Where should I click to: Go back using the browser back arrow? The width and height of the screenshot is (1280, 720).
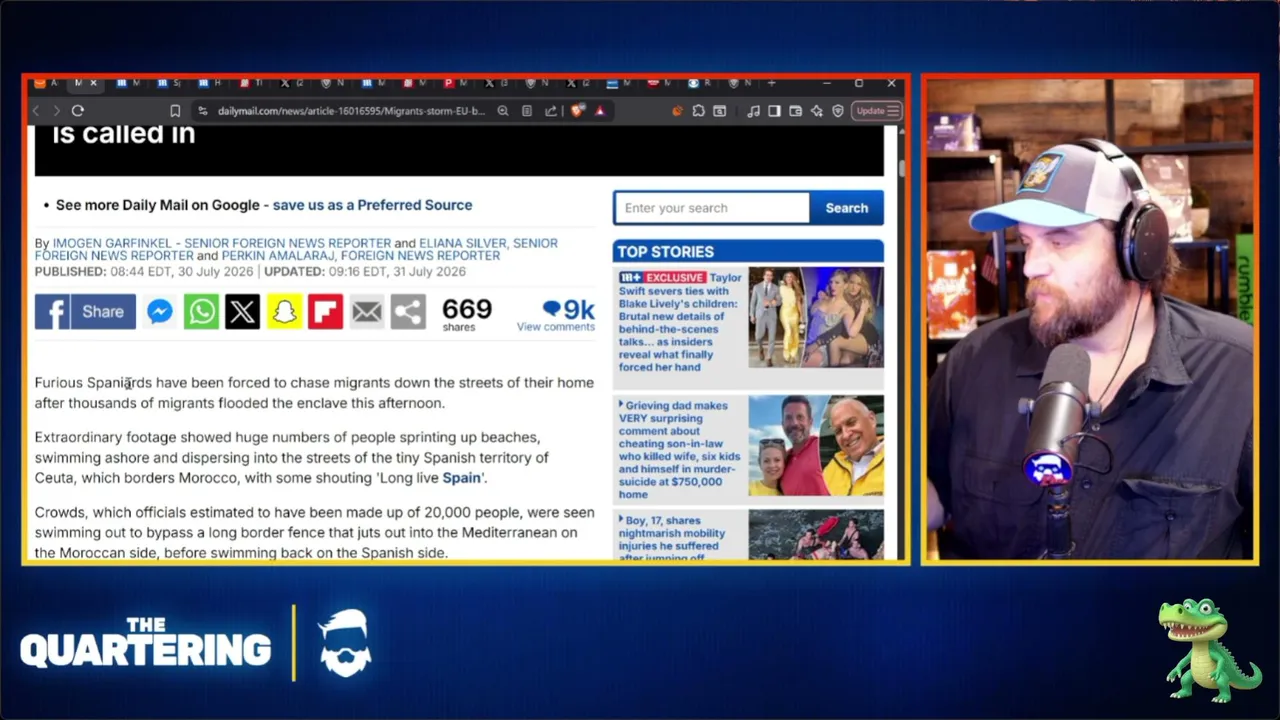[x=36, y=111]
